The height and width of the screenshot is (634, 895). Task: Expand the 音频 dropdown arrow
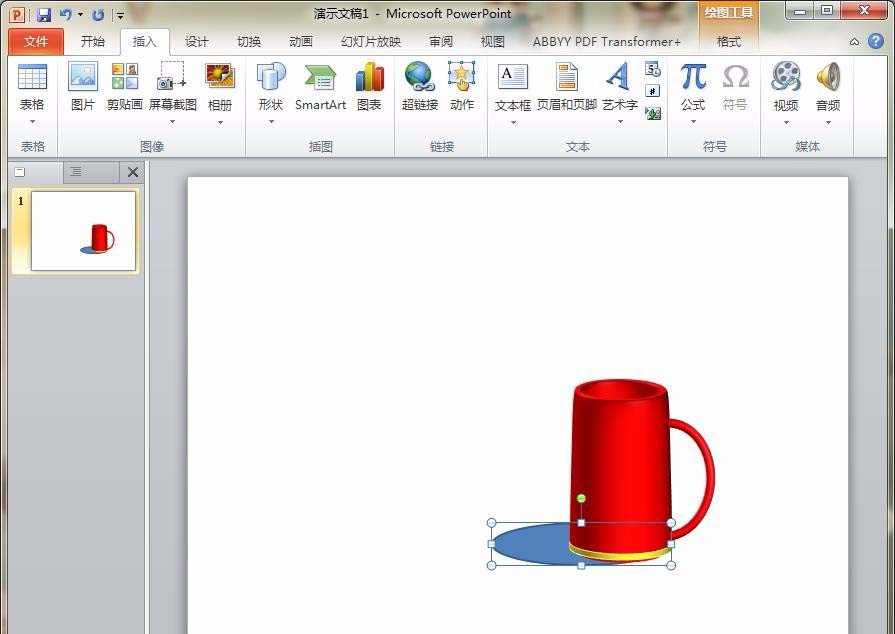(828, 122)
